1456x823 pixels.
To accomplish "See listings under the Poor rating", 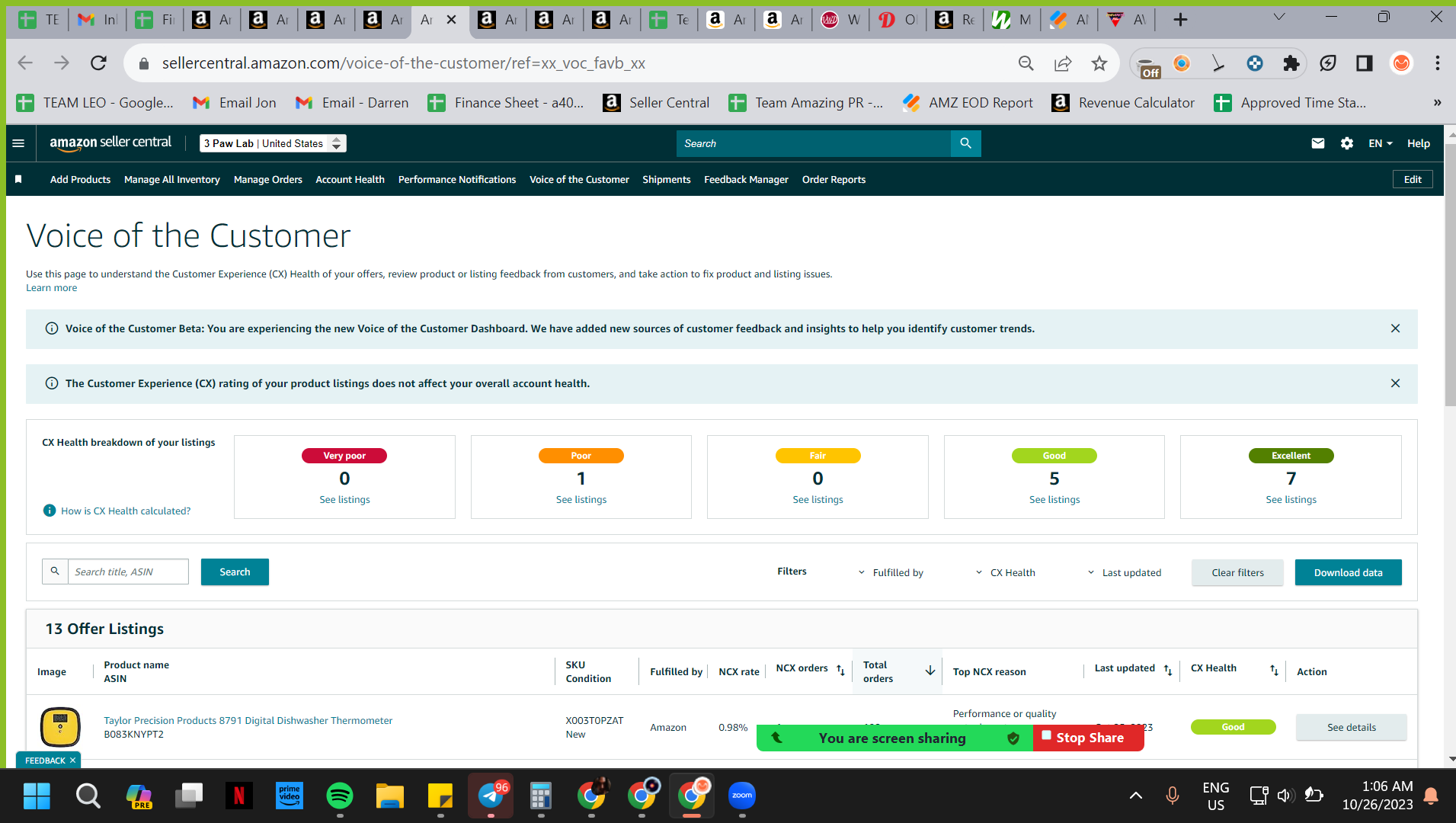I will [x=581, y=499].
